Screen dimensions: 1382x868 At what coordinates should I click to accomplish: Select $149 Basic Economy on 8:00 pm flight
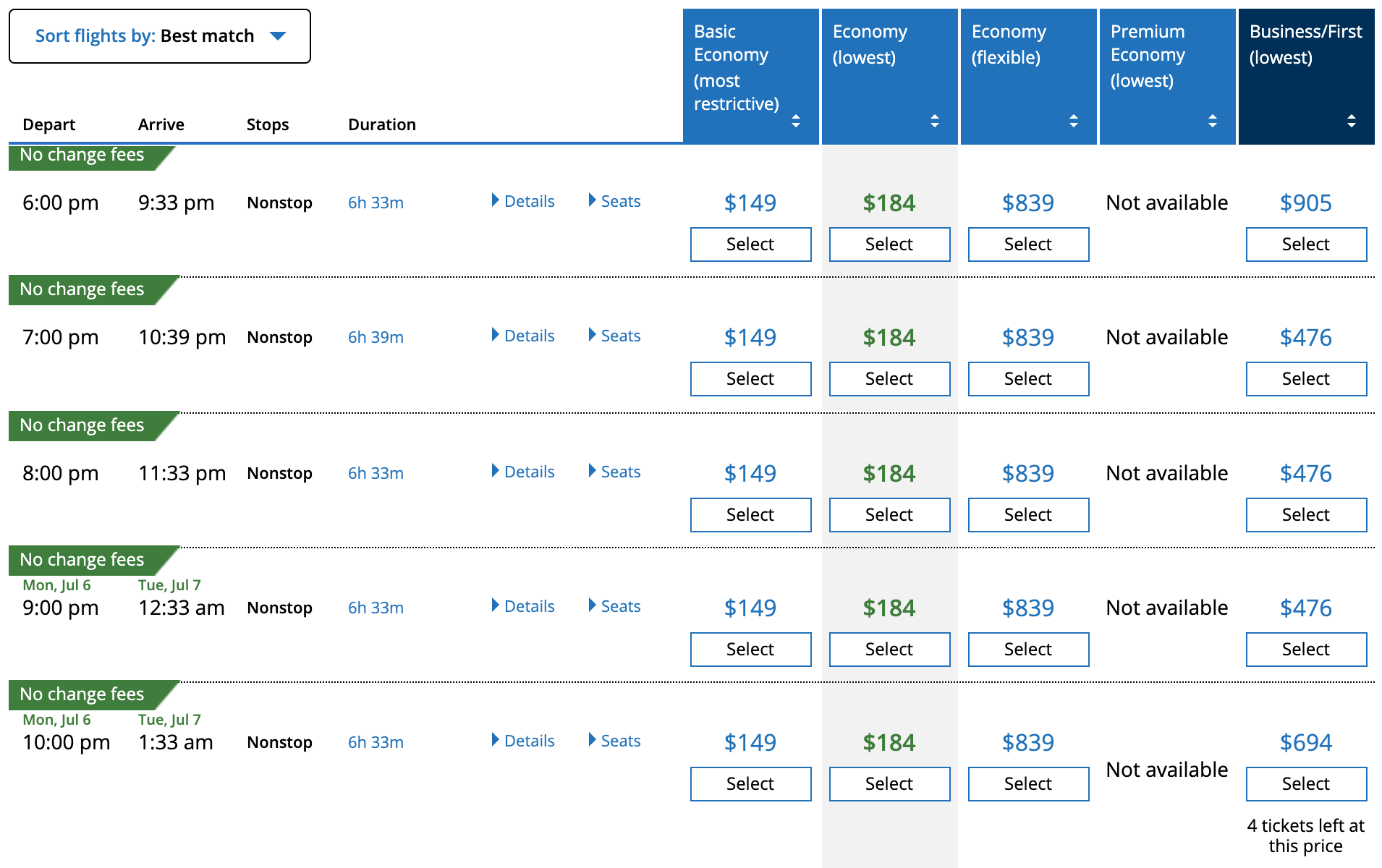coord(751,515)
